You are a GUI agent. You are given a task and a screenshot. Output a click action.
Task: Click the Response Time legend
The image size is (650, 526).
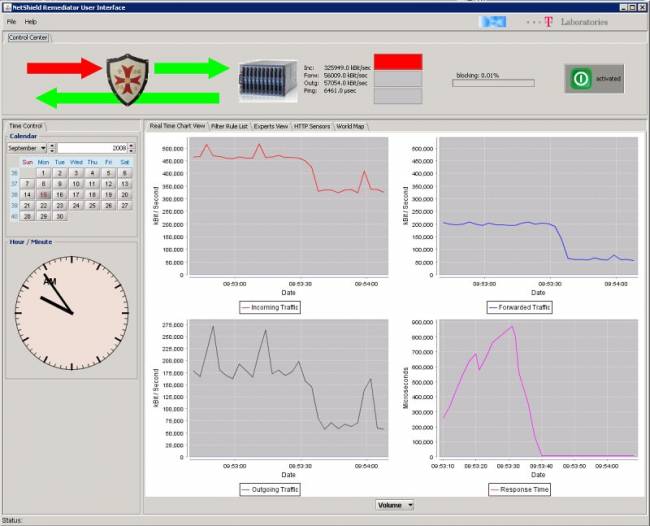point(520,490)
